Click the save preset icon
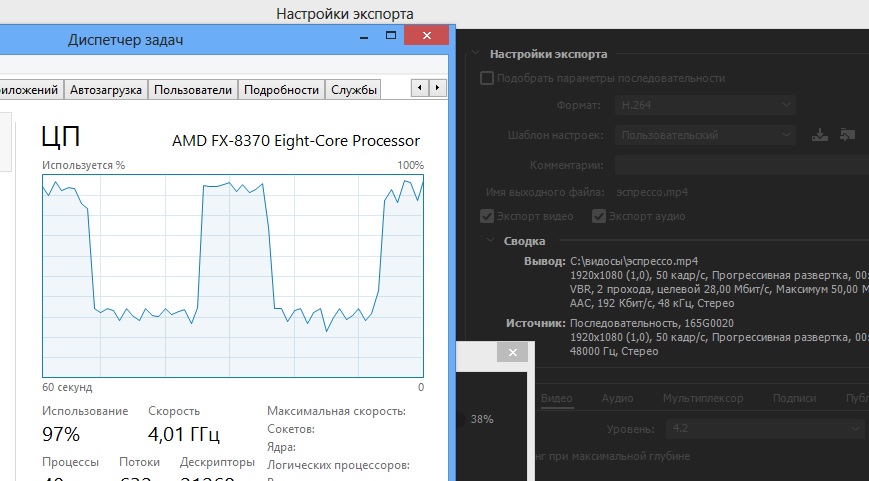Image resolution: width=869 pixels, height=481 pixels. [x=820, y=135]
